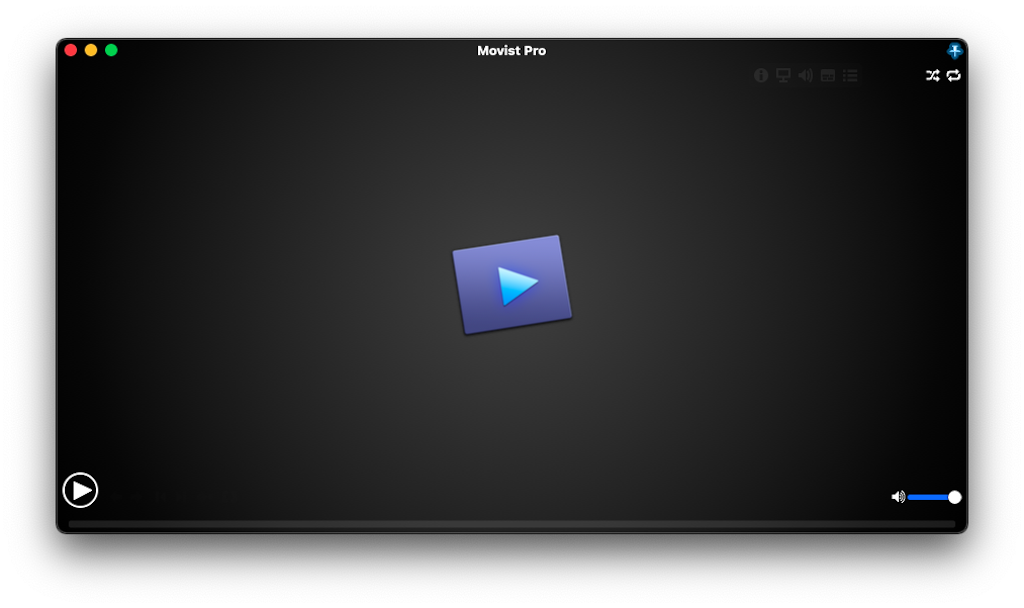Click the video settings monitor icon
Image resolution: width=1024 pixels, height=608 pixels.
tap(783, 75)
